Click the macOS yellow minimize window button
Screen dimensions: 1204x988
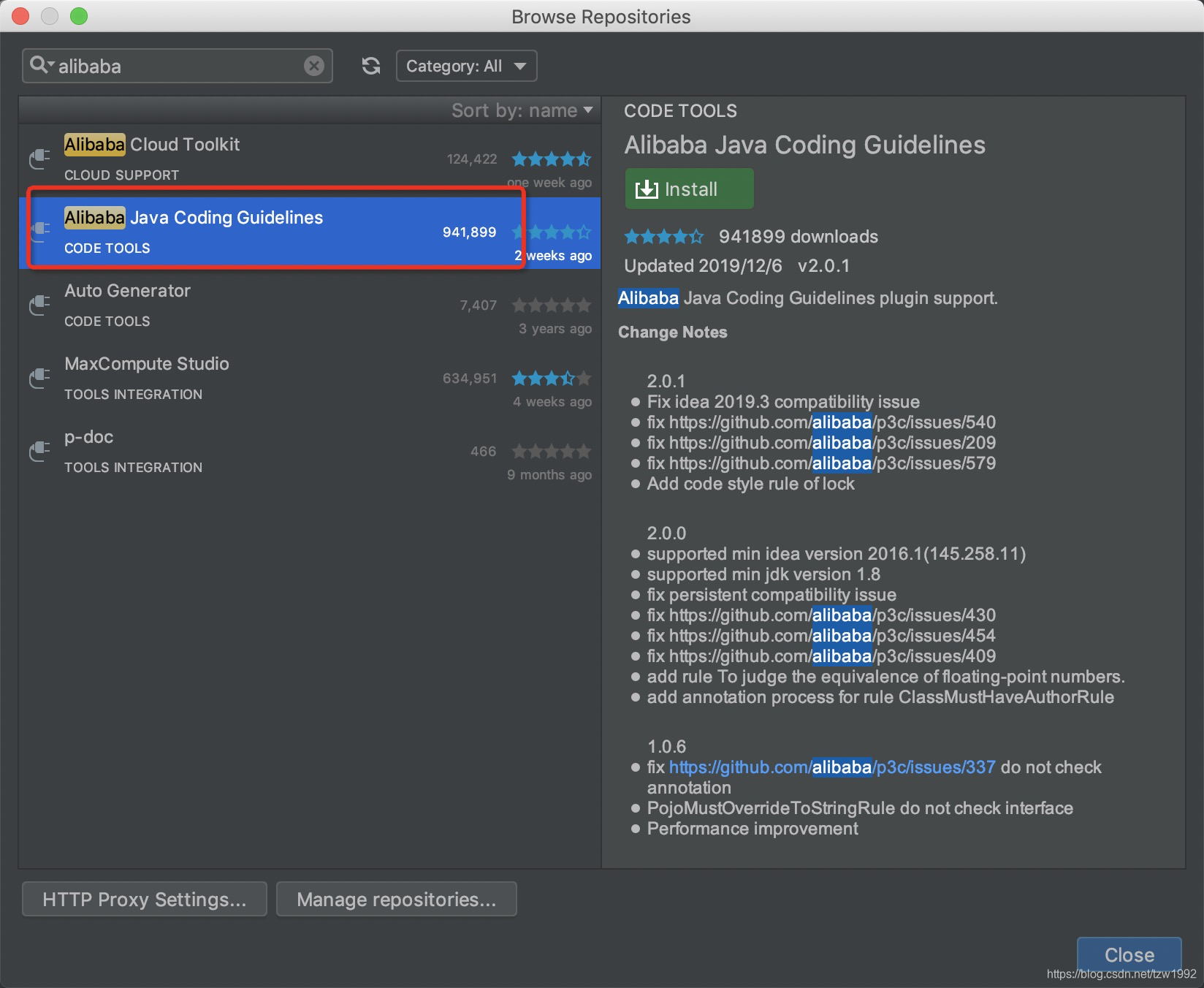(50, 16)
